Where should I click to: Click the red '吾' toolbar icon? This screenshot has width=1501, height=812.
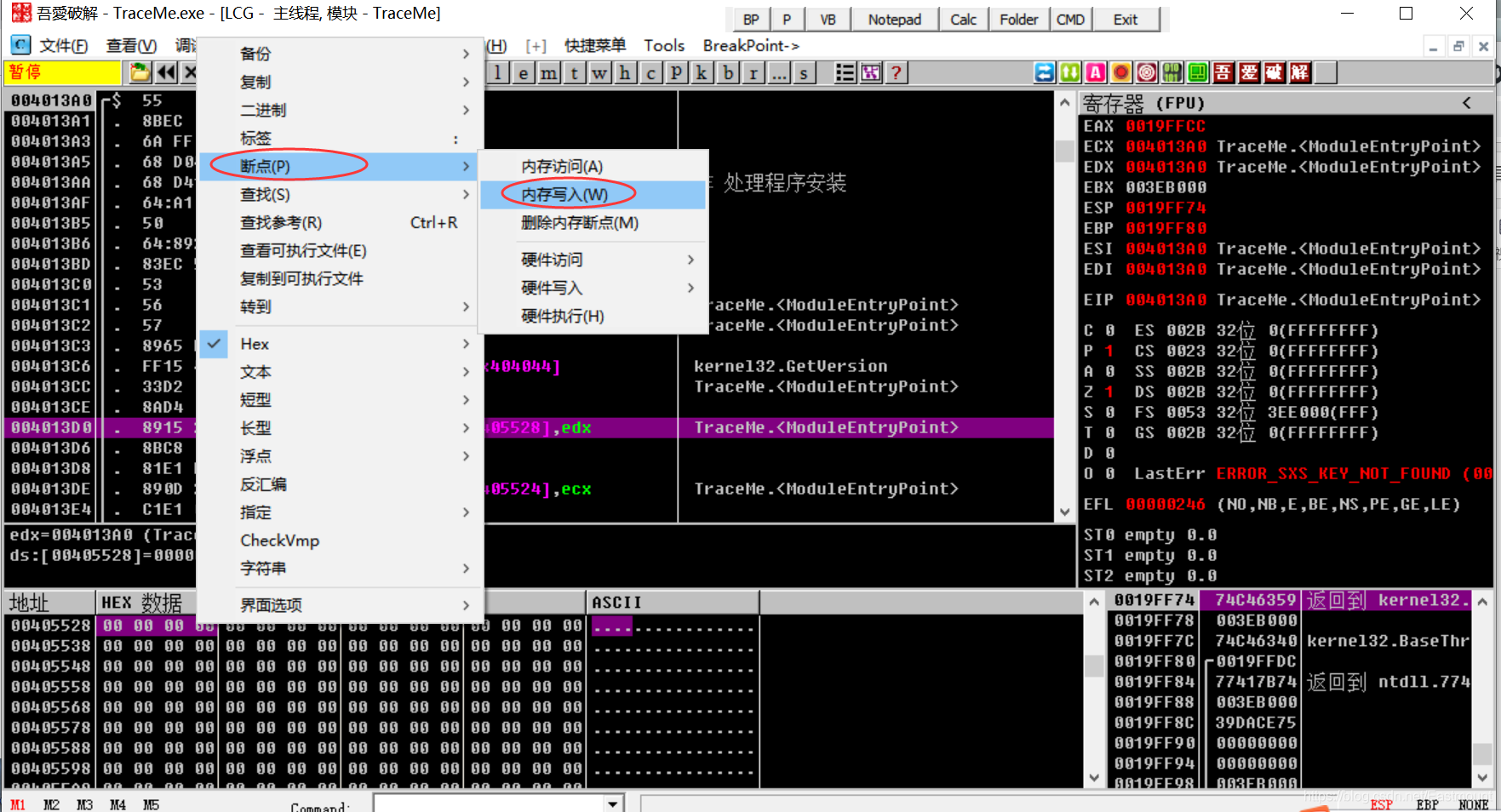1223,73
